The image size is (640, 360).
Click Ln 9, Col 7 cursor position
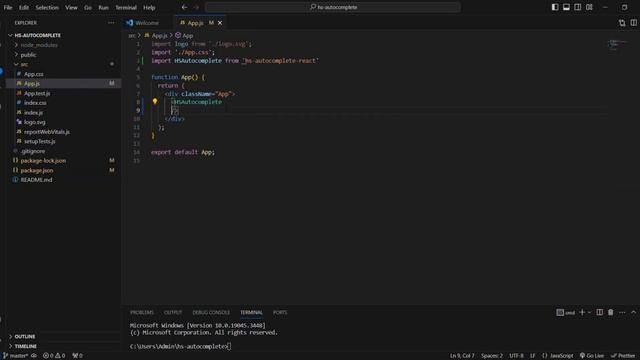(x=462, y=356)
